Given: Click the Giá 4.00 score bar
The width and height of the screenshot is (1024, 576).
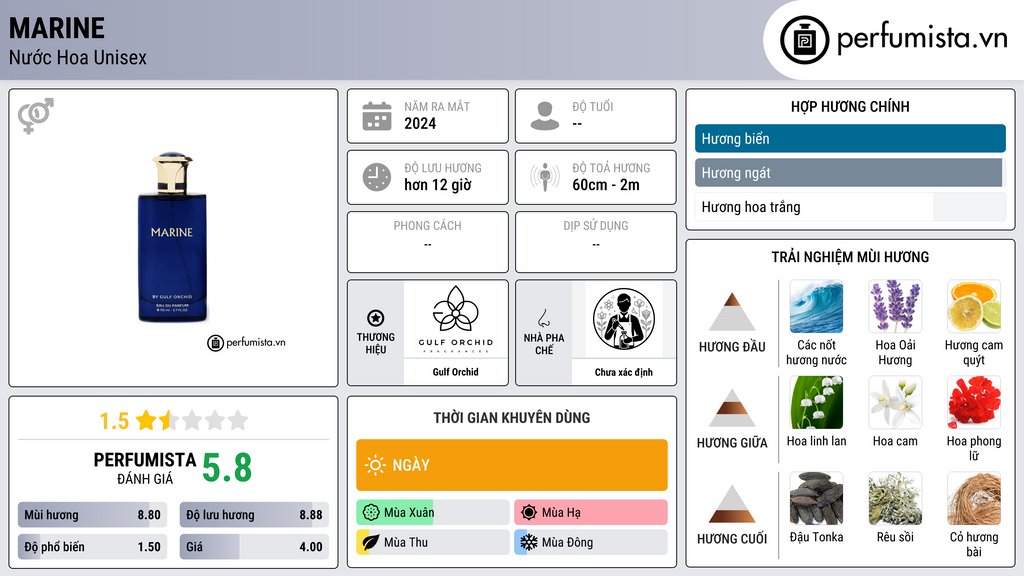Looking at the screenshot, I should [x=254, y=547].
